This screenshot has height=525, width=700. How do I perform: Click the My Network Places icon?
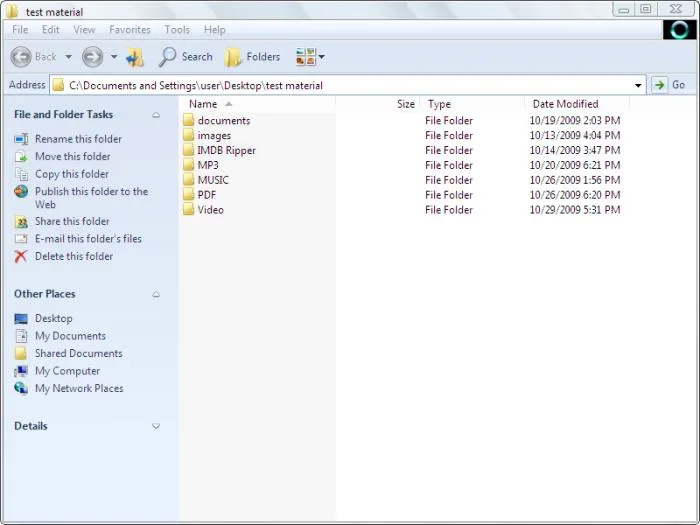[21, 388]
